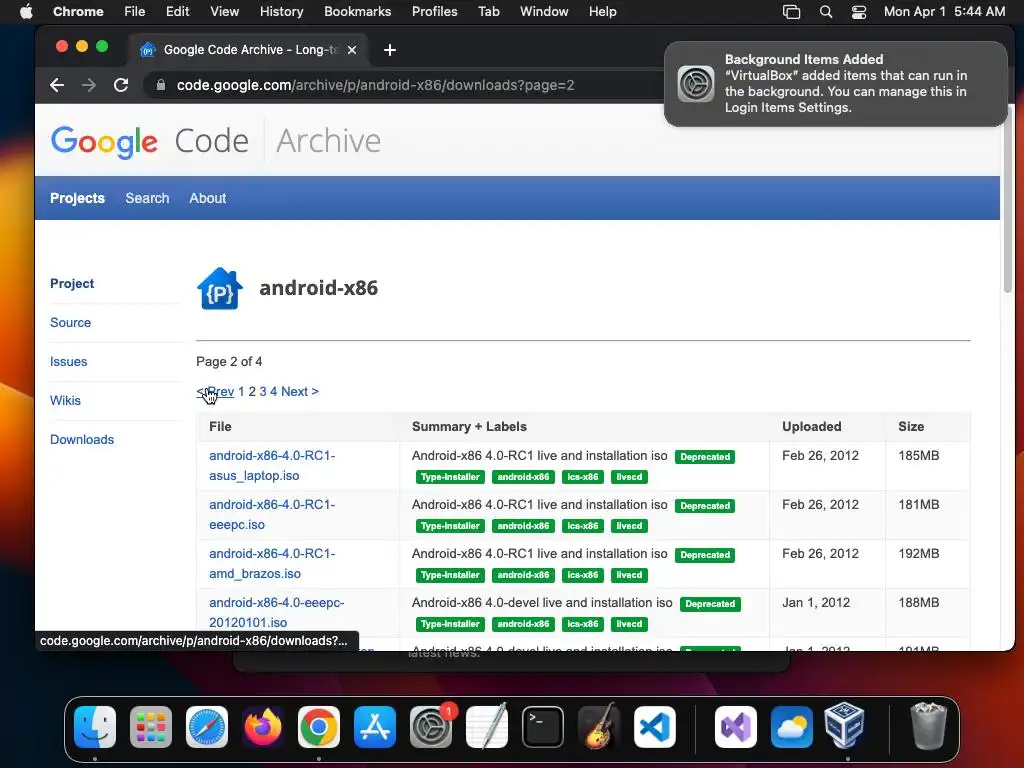Open Control Center in the menu bar
Screen dimensions: 1024x768
pos(859,11)
